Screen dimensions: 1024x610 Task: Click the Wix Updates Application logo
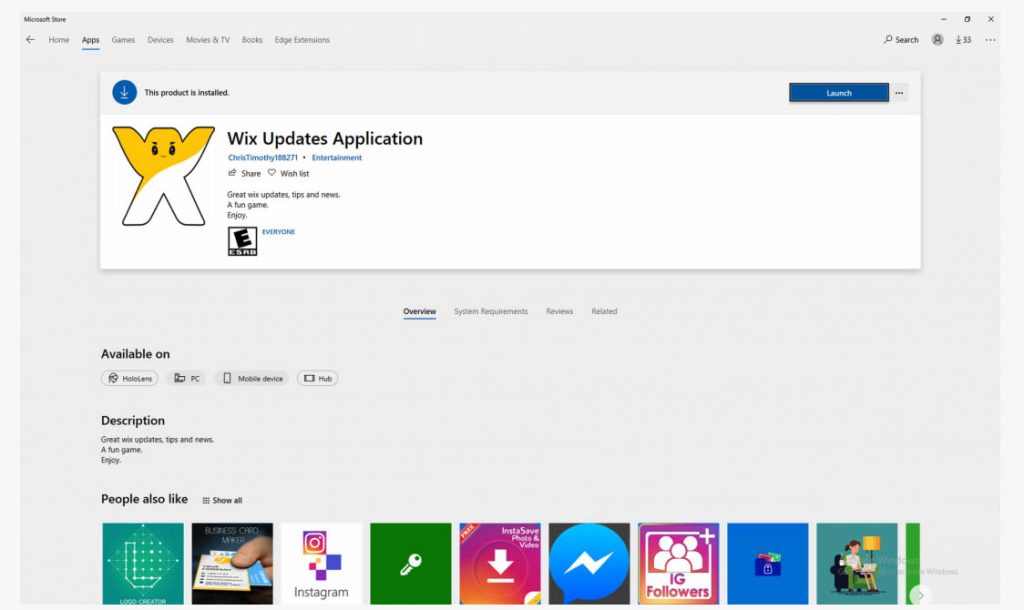click(x=163, y=176)
